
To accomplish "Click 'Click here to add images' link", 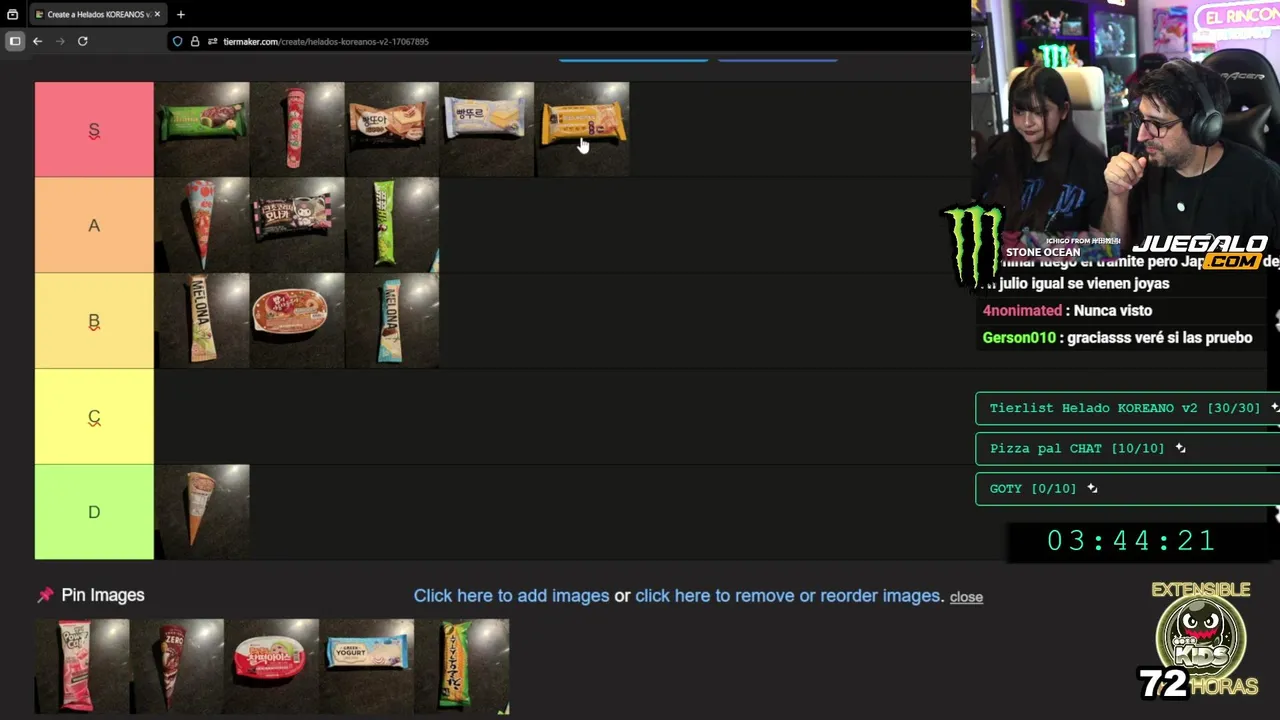I will (x=511, y=596).
